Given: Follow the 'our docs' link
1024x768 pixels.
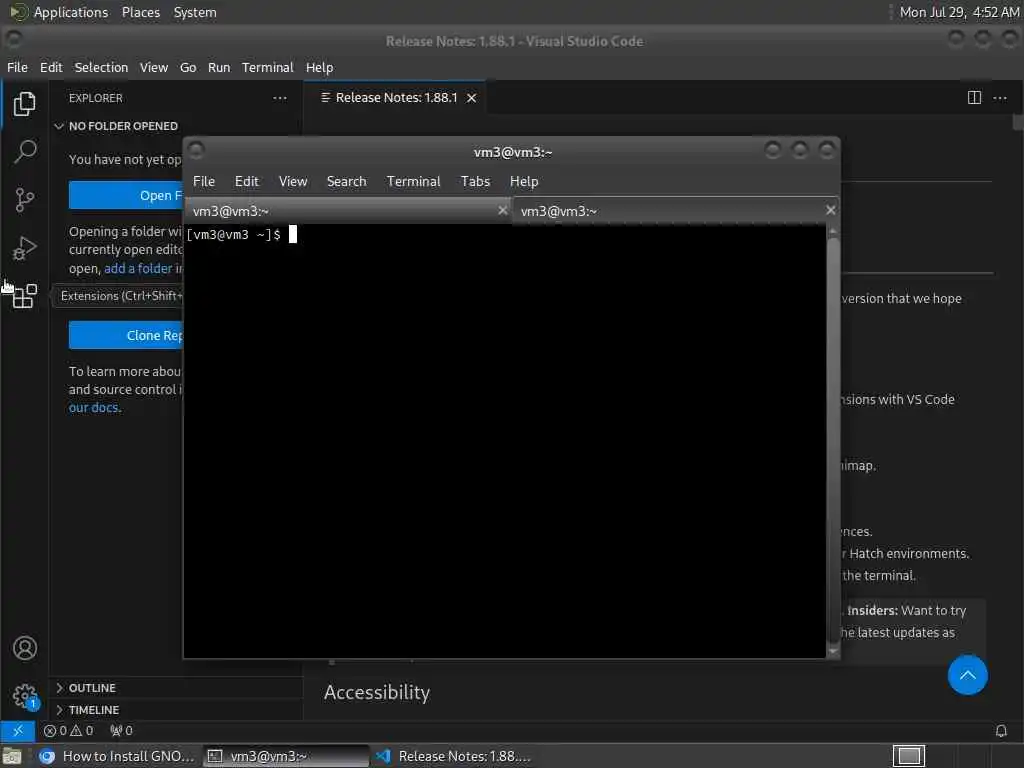Looking at the screenshot, I should tap(93, 408).
